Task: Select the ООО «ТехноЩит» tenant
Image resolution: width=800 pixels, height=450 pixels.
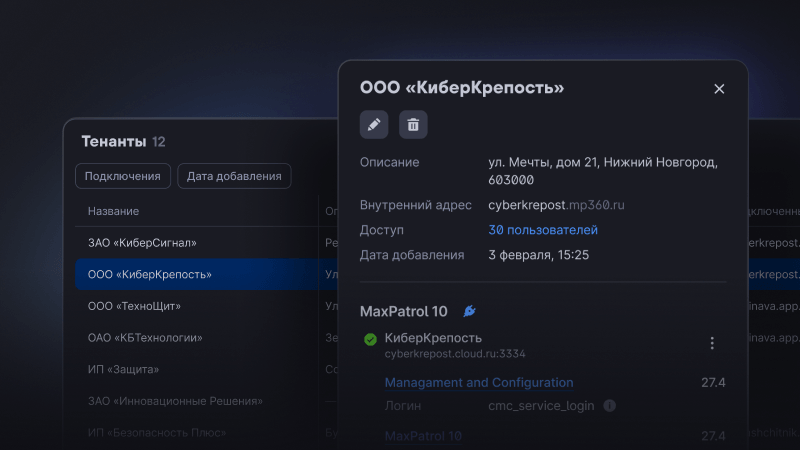Action: pos(135,306)
